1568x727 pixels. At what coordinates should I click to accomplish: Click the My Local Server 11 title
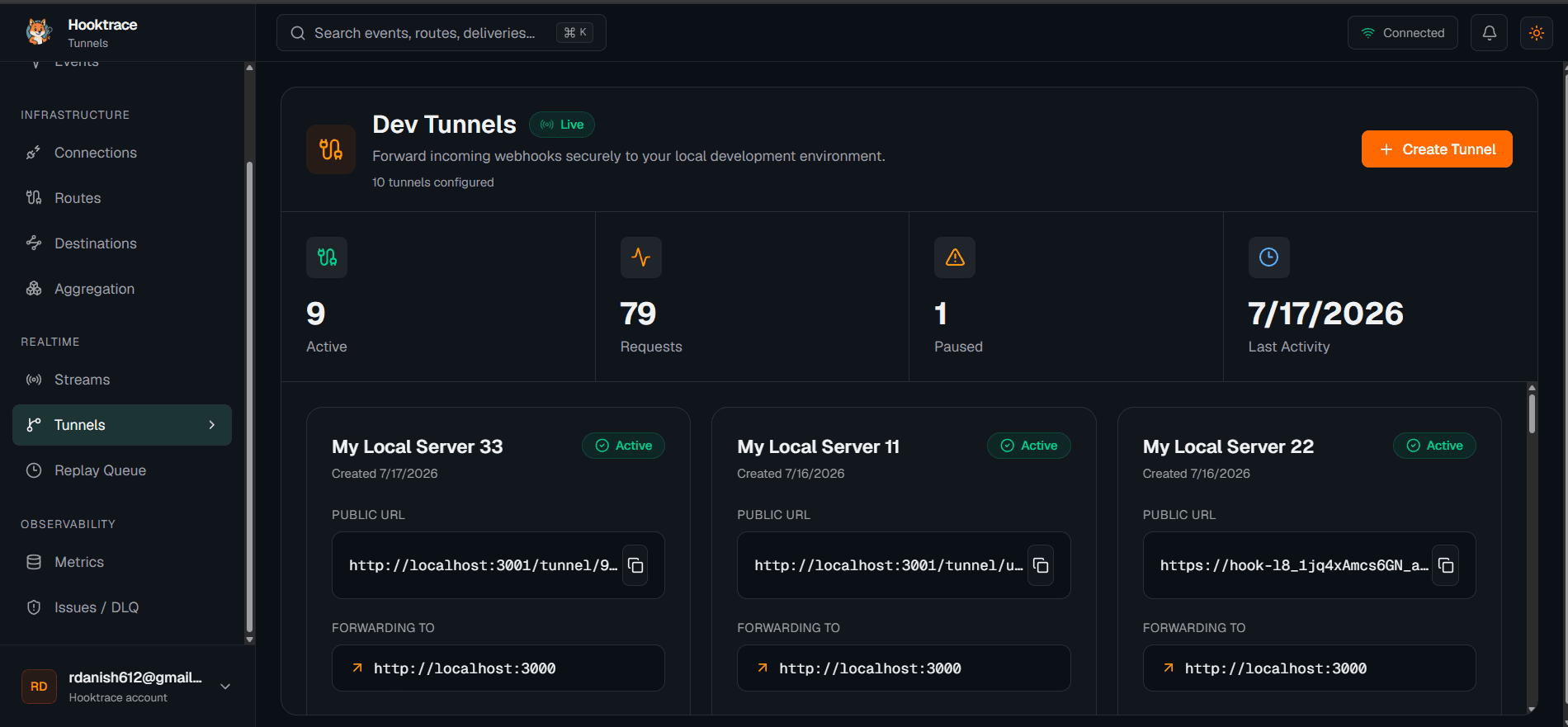[819, 446]
